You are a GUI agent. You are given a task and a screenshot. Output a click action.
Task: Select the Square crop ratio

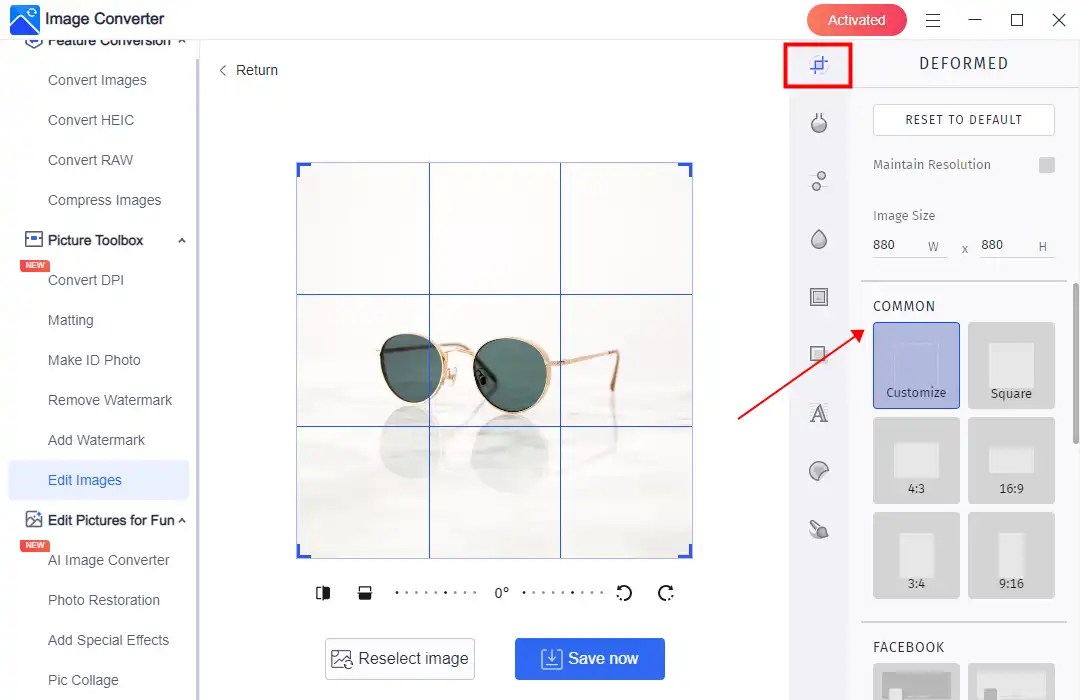click(x=1011, y=365)
